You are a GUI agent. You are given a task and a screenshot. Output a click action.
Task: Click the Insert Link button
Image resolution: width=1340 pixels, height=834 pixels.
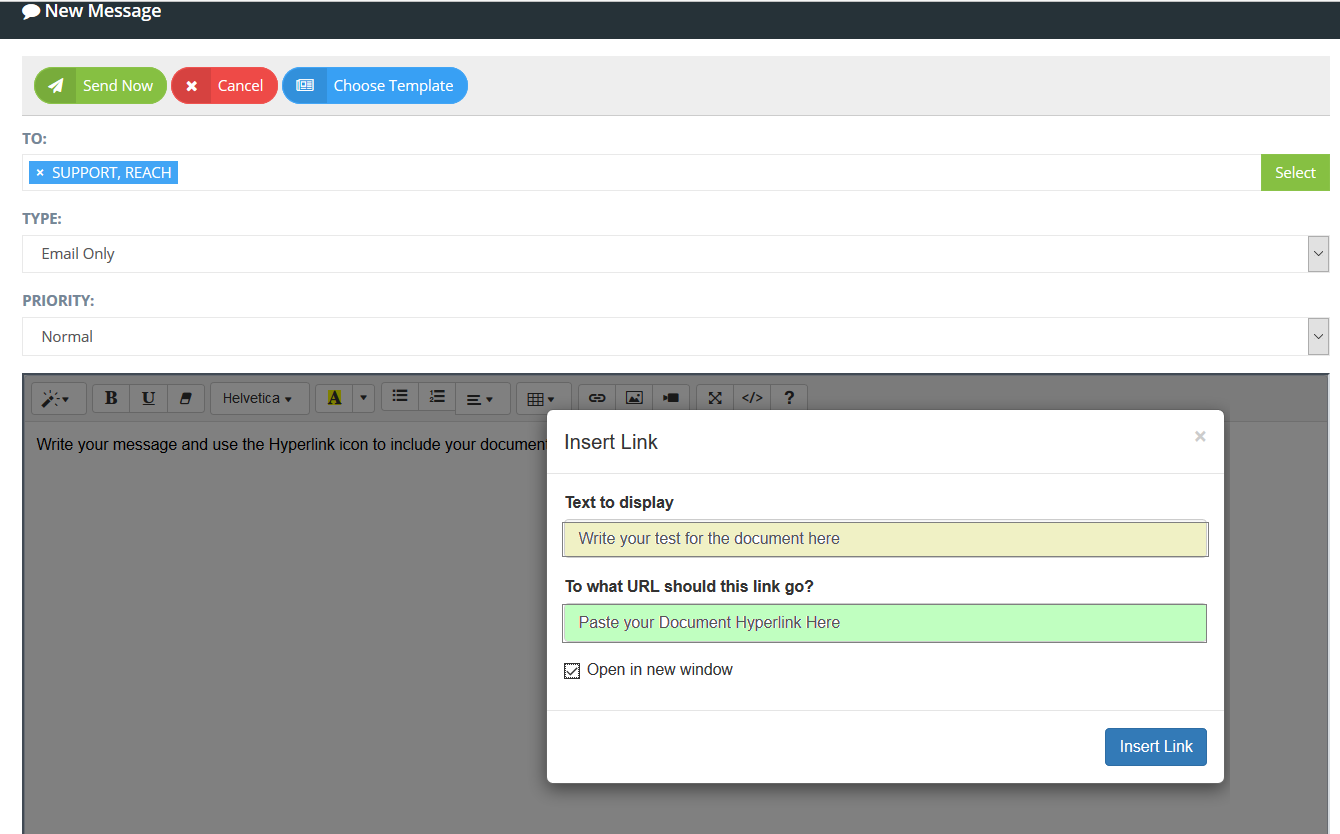[x=1155, y=747]
